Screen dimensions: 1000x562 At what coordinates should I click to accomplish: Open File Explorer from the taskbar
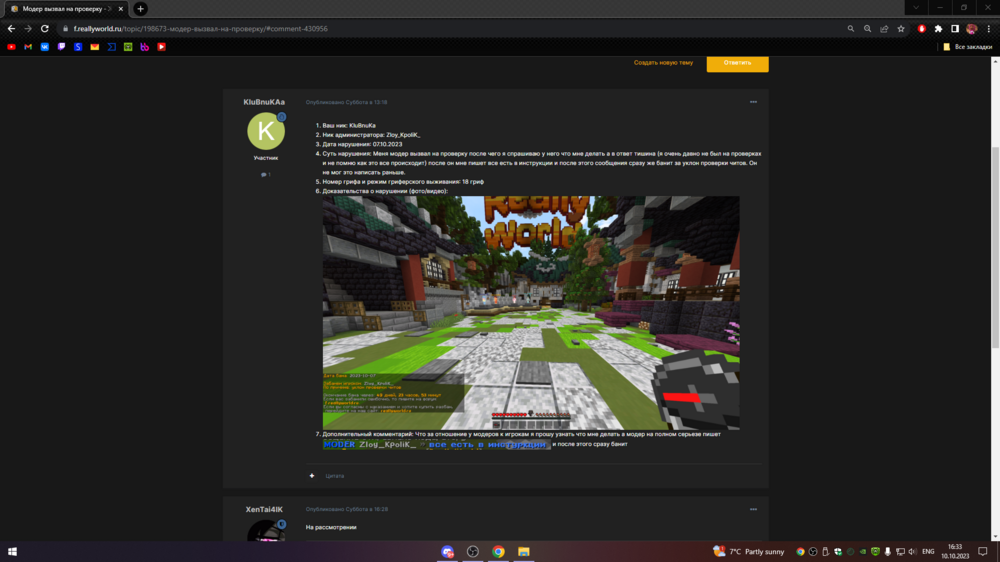[x=524, y=552]
